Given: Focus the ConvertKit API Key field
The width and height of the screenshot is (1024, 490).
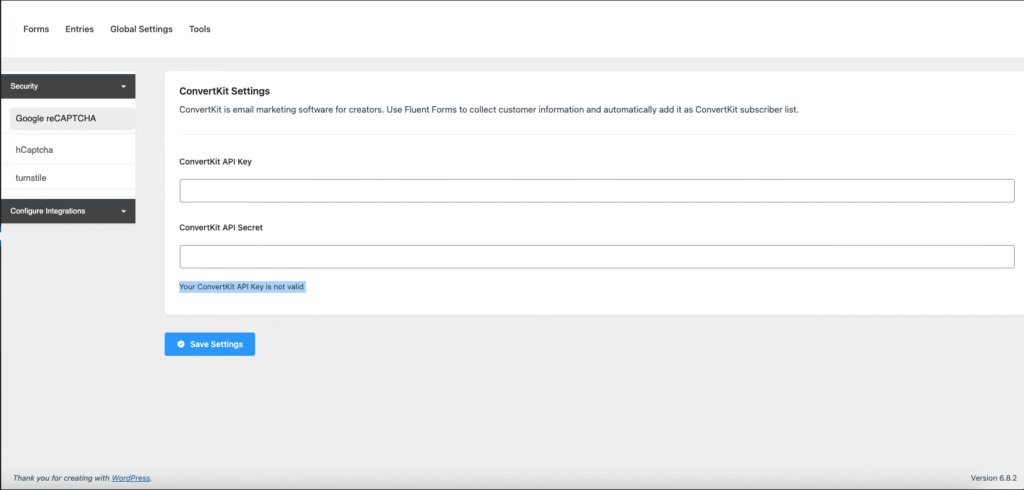Looking at the screenshot, I should [596, 191].
